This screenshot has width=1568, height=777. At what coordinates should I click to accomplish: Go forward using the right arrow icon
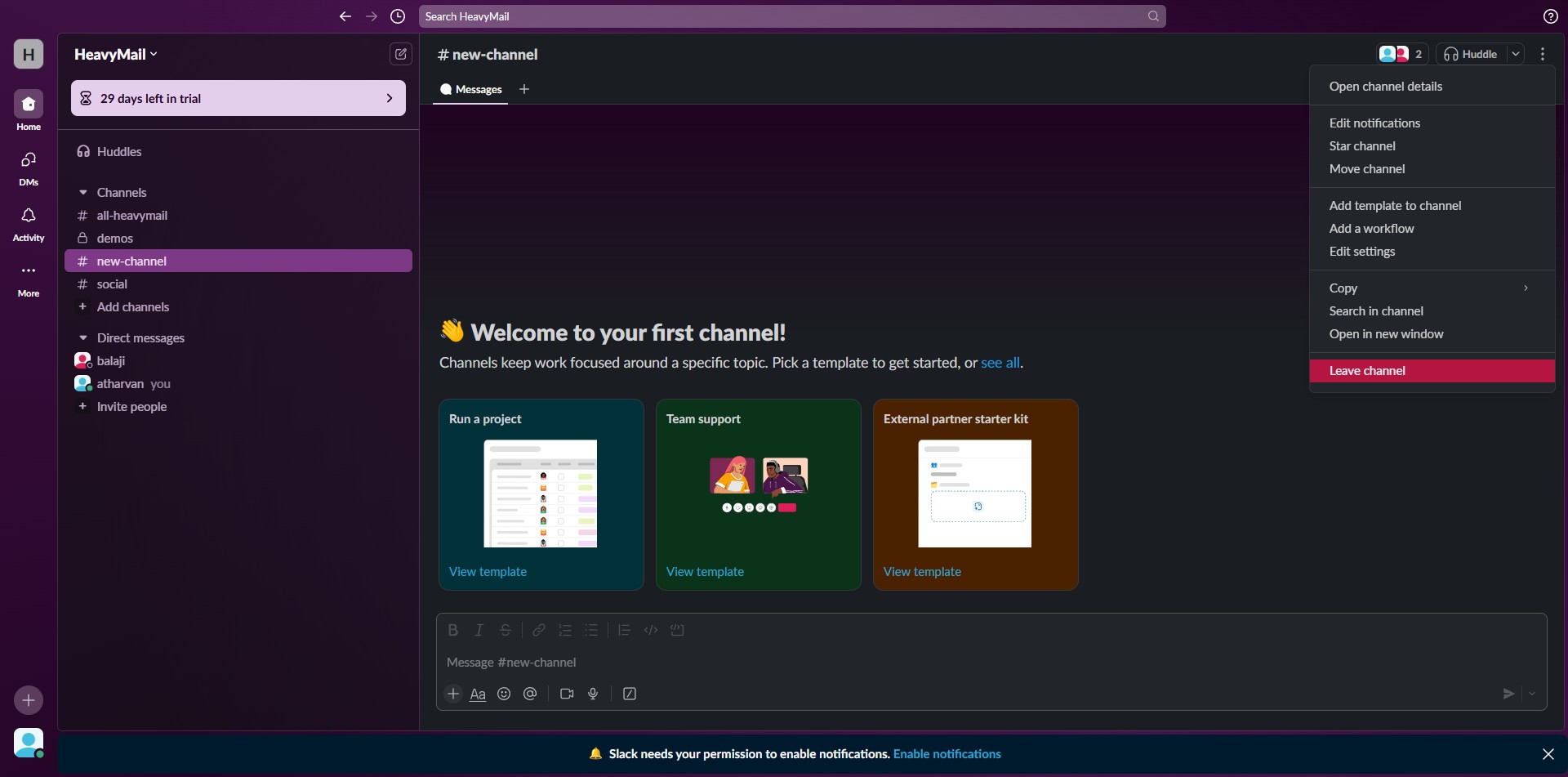click(372, 16)
